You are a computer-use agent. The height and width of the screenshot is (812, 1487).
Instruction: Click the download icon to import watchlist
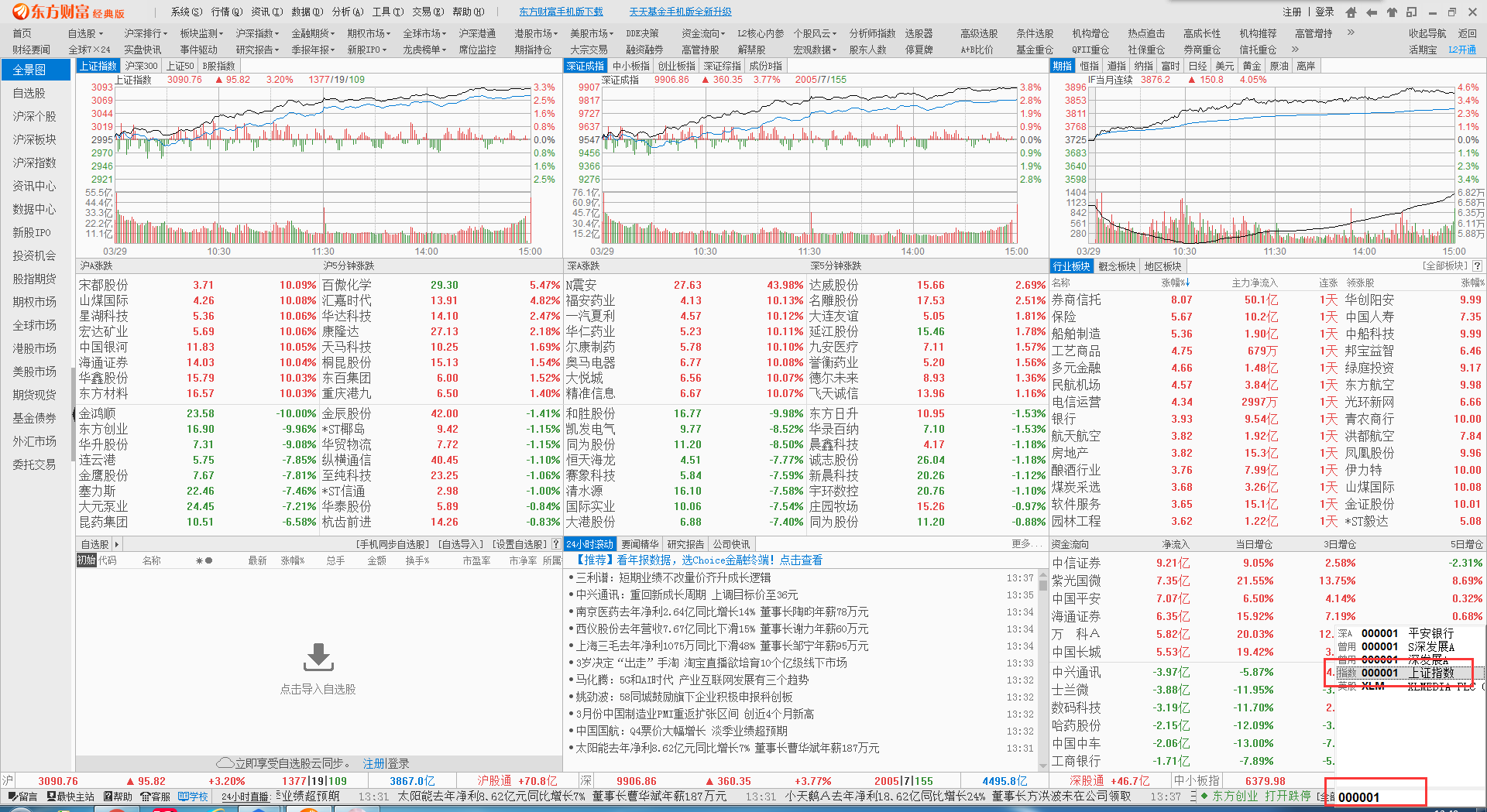point(318,657)
